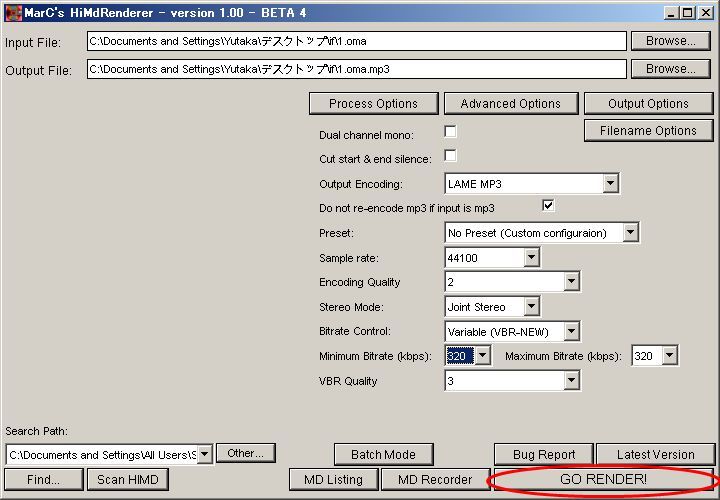Click the Input File path field

click(x=356, y=41)
